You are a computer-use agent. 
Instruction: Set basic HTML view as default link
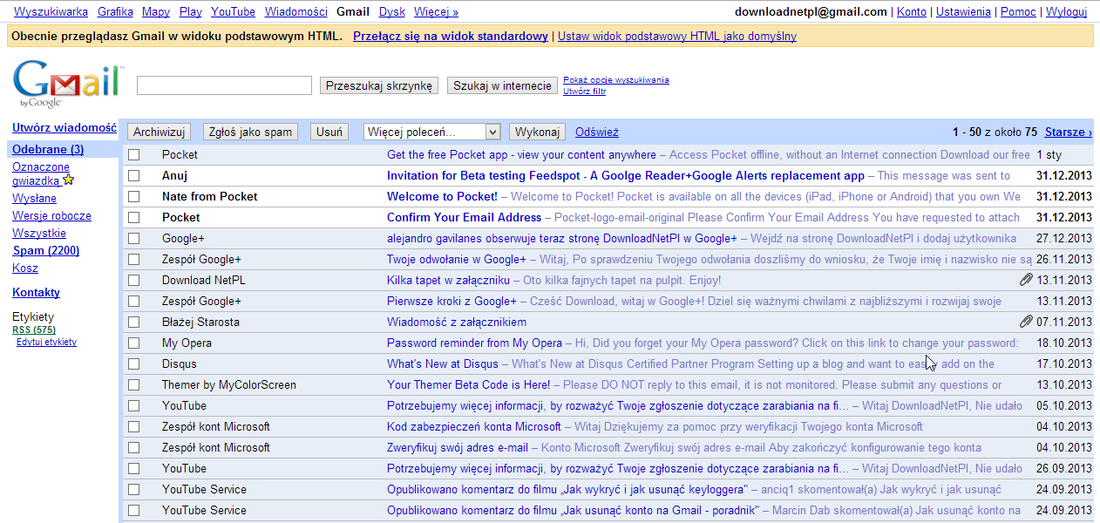tap(677, 36)
